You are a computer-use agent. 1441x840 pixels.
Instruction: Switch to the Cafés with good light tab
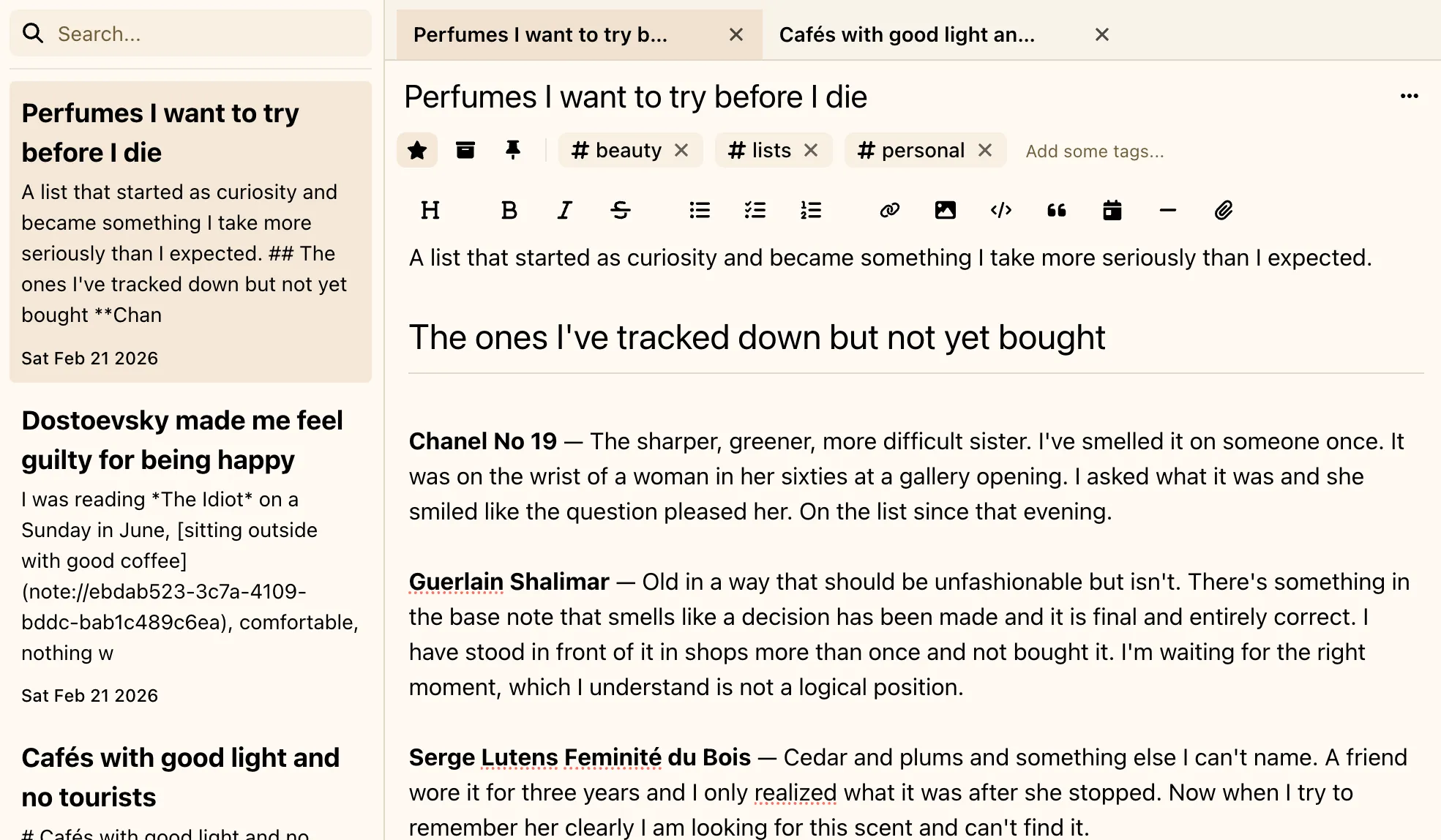pyautogui.click(x=907, y=34)
